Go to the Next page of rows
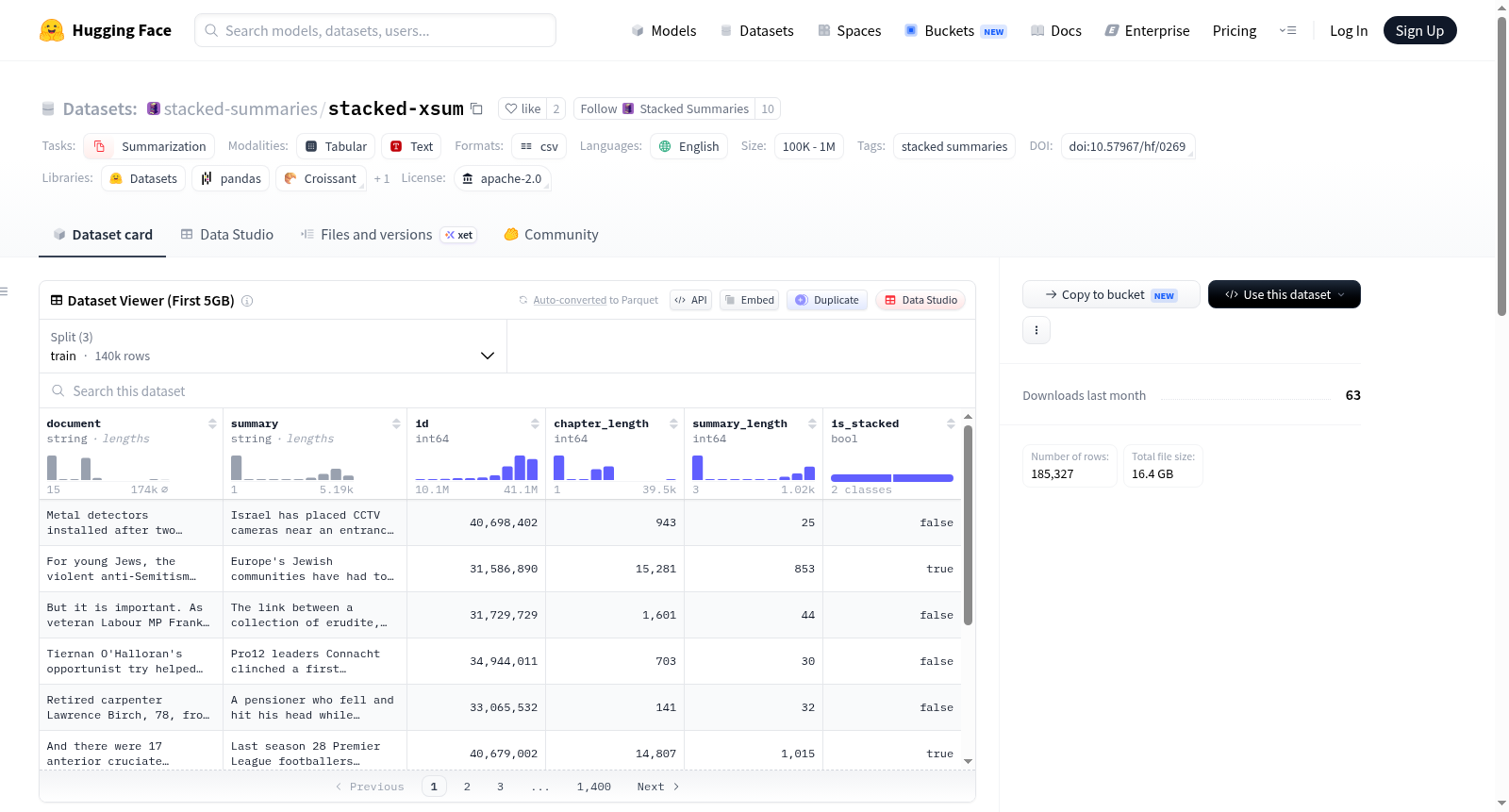Viewport: 1509px width, 812px height. (658, 787)
